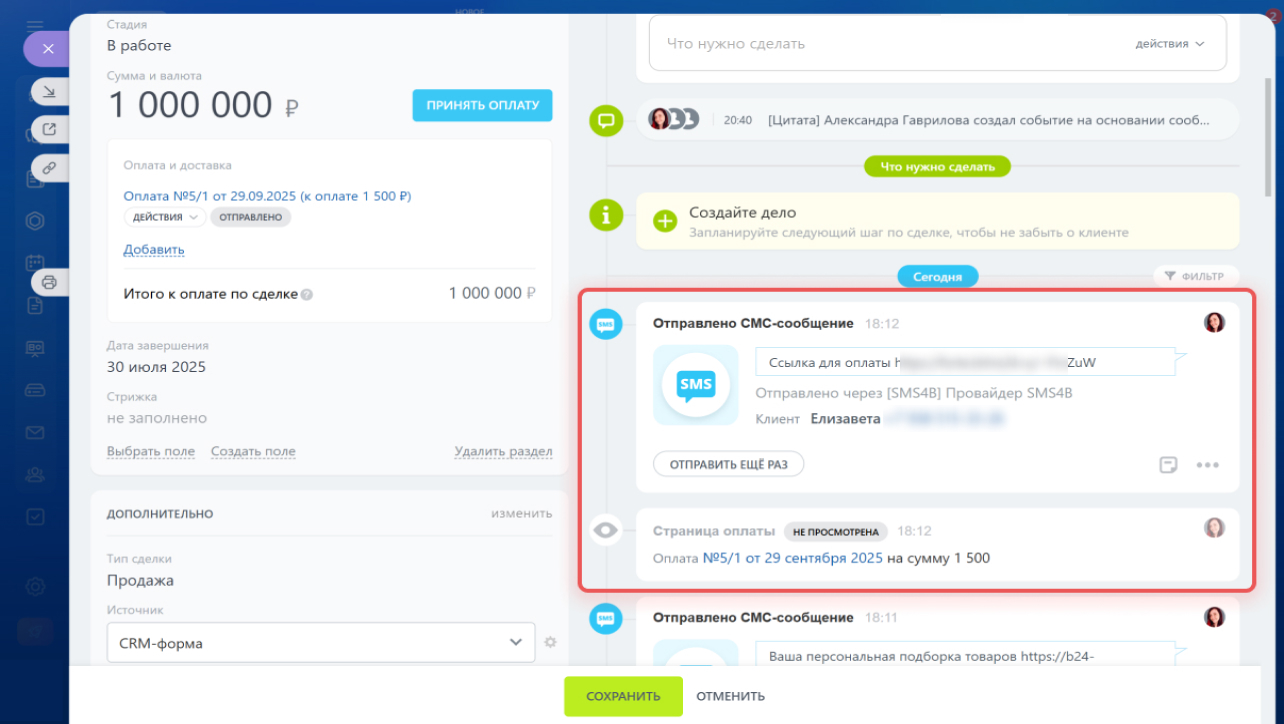The width and height of the screenshot is (1284, 724).
Task: Open three-dots menu in SMS card
Action: pyautogui.click(x=1208, y=465)
